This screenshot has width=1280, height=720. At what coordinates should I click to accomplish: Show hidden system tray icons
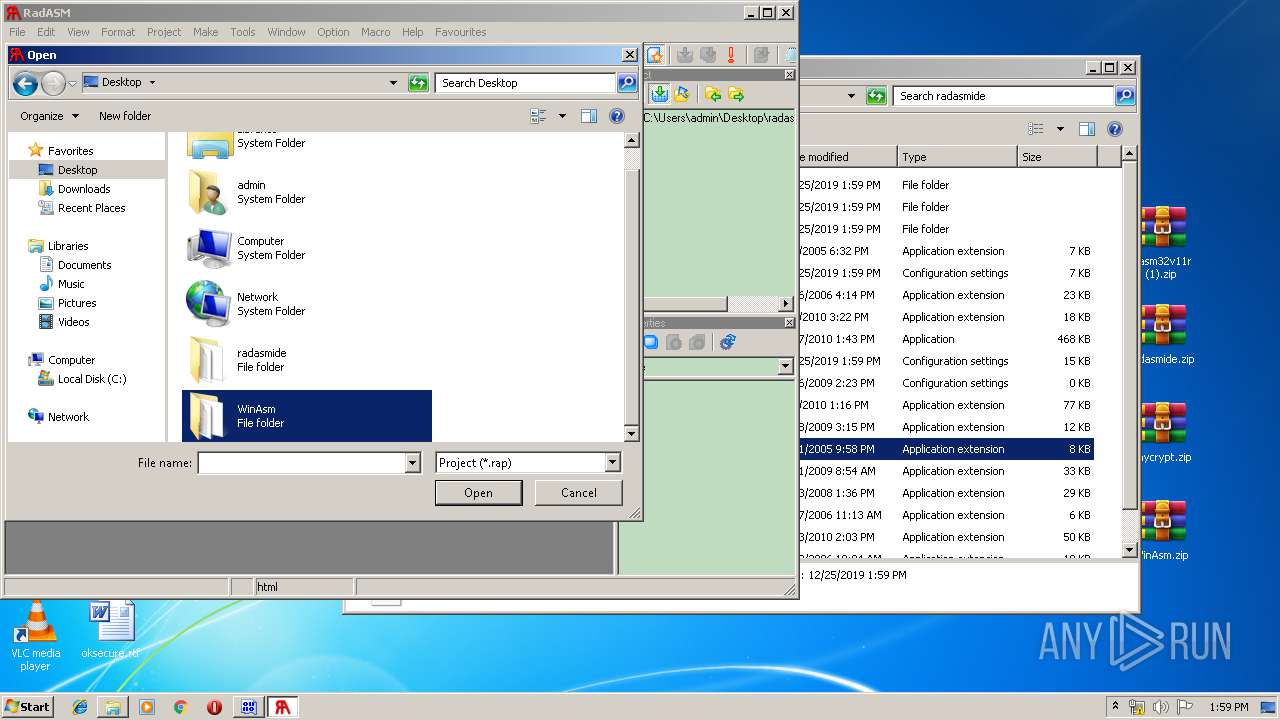point(1115,707)
